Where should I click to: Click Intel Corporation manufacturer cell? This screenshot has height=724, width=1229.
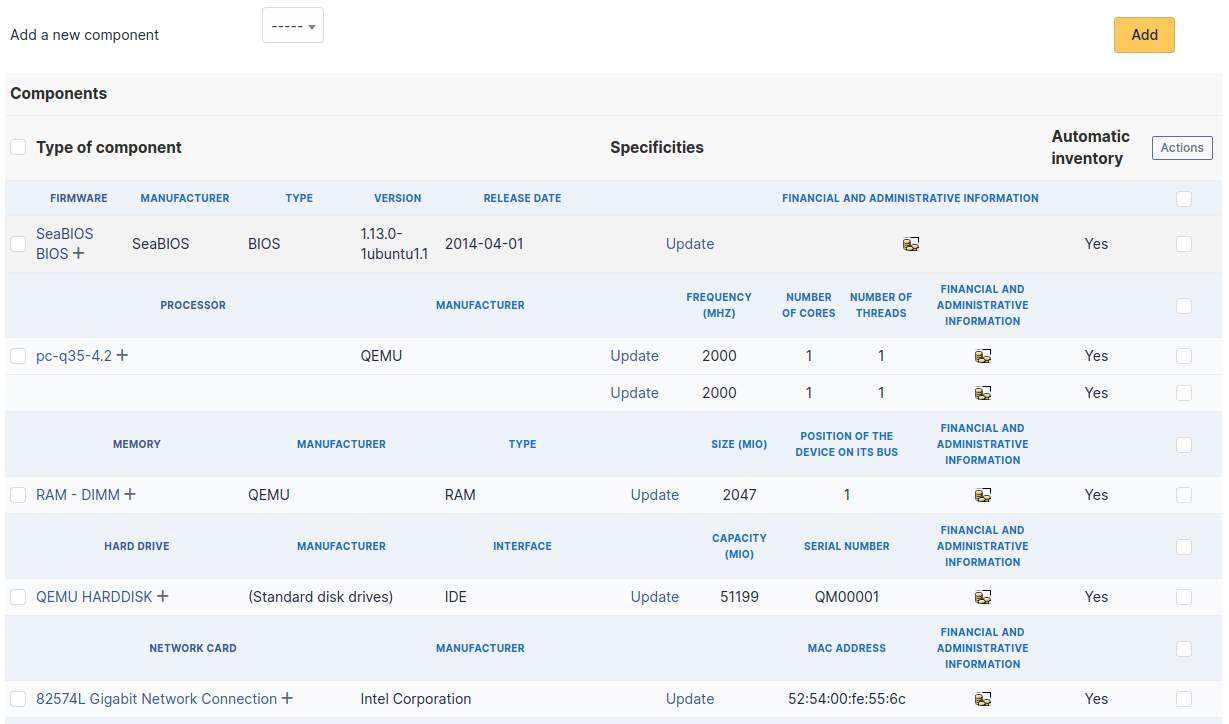tap(416, 699)
